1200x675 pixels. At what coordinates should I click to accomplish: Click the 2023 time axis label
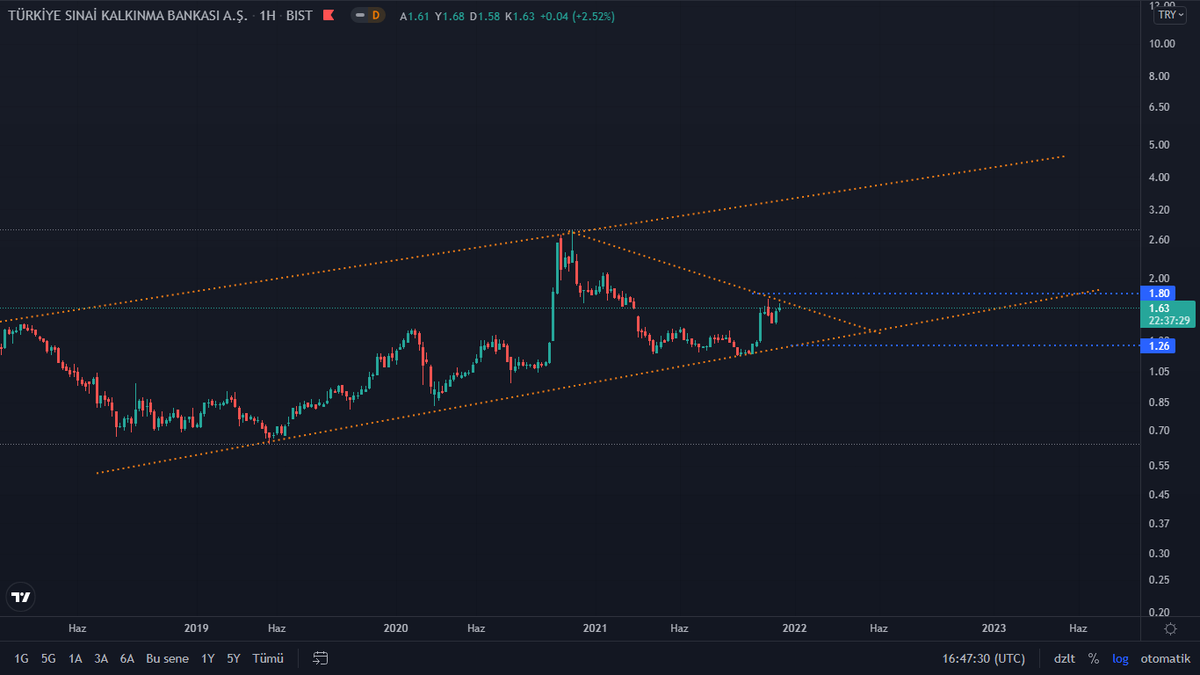pos(994,629)
